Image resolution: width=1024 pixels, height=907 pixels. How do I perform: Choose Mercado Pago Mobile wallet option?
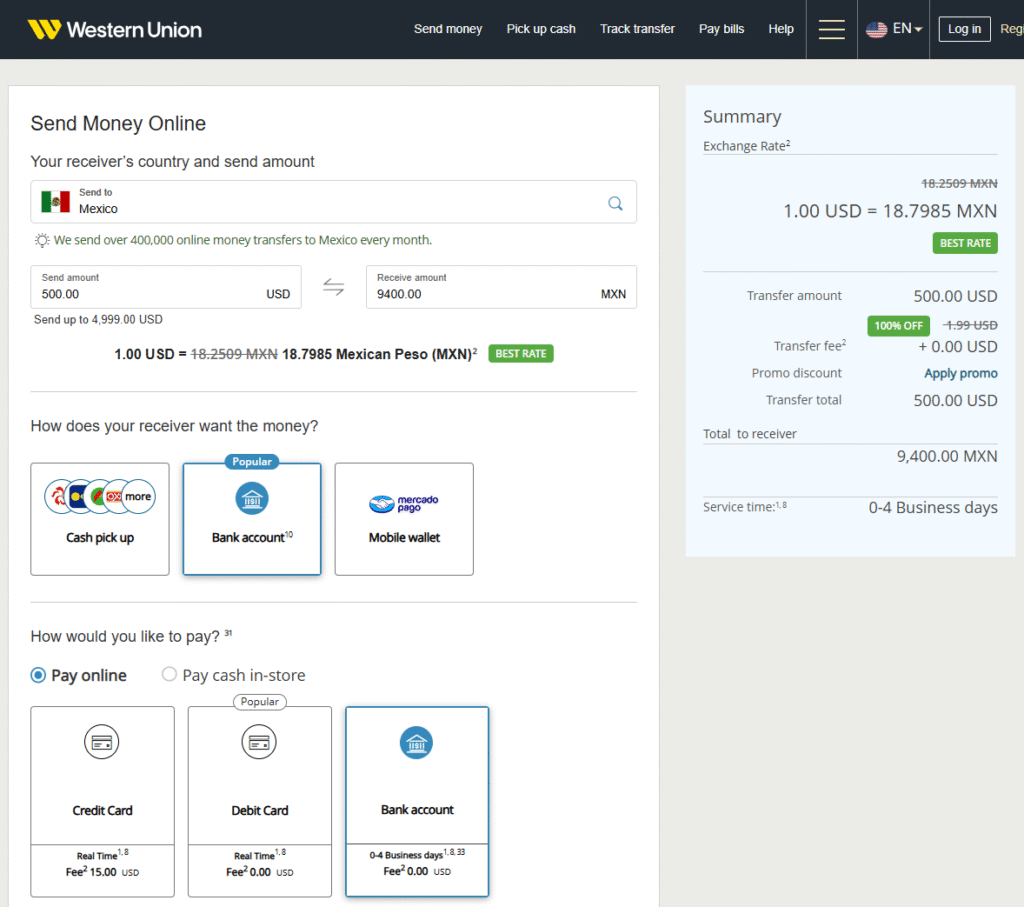coord(404,519)
